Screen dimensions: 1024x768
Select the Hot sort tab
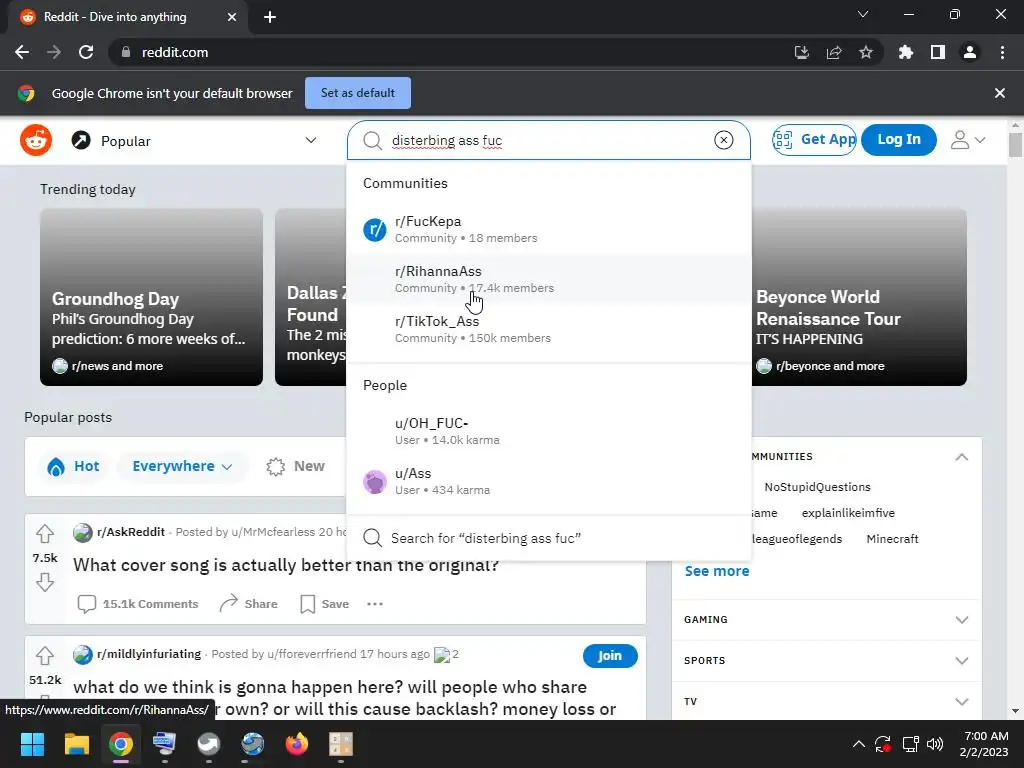pyautogui.click(x=74, y=466)
